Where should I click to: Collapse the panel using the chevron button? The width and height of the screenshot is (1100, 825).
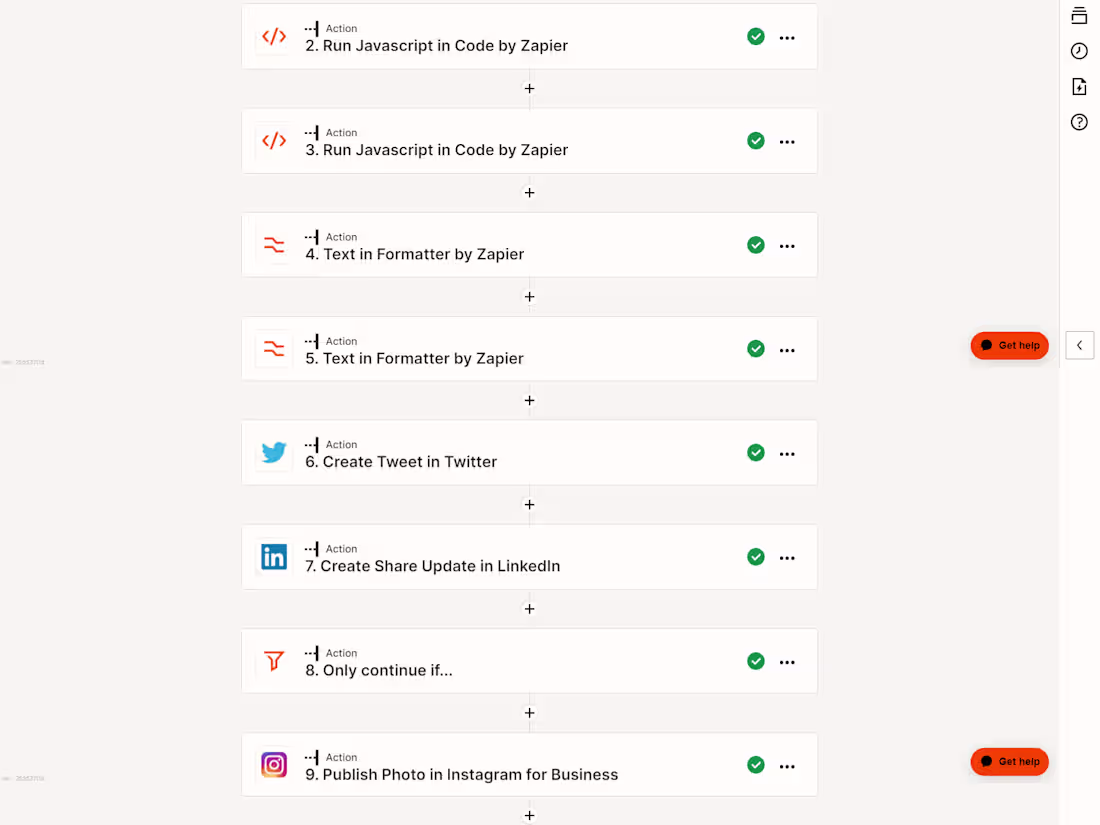pyautogui.click(x=1079, y=345)
